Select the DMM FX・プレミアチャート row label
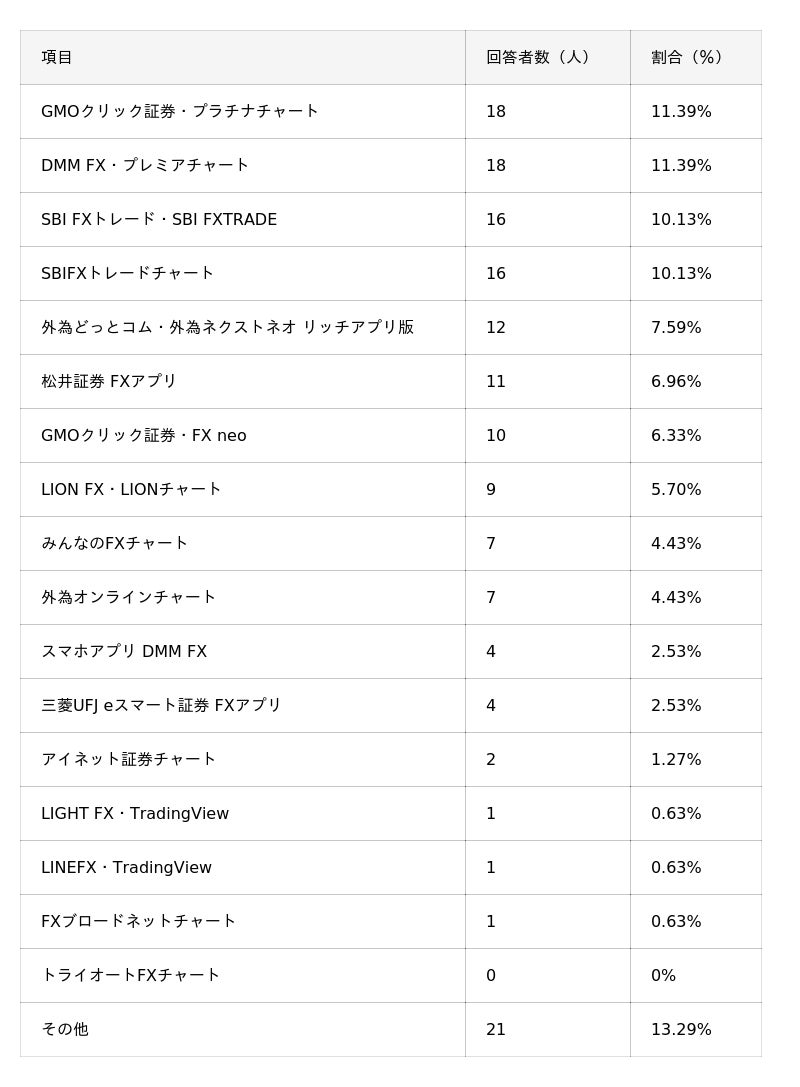800x1087 pixels. click(x=145, y=165)
